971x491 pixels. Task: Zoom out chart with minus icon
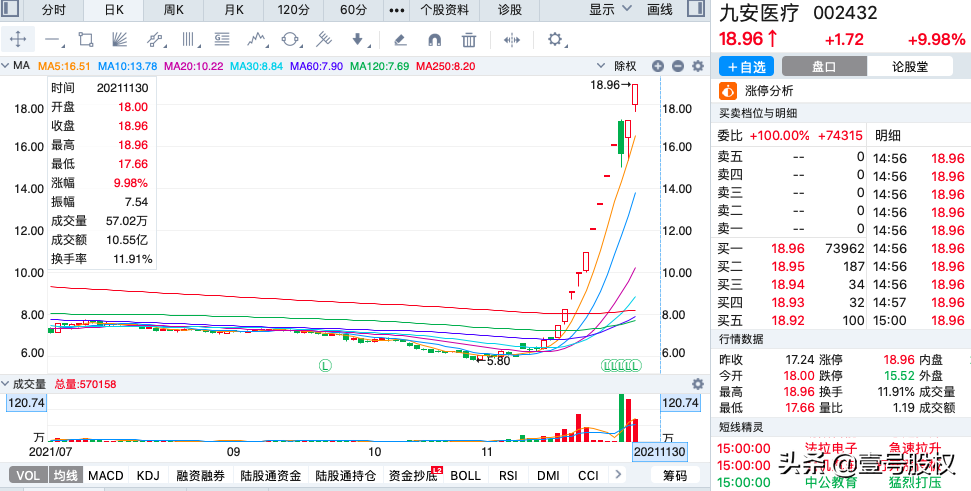click(678, 66)
